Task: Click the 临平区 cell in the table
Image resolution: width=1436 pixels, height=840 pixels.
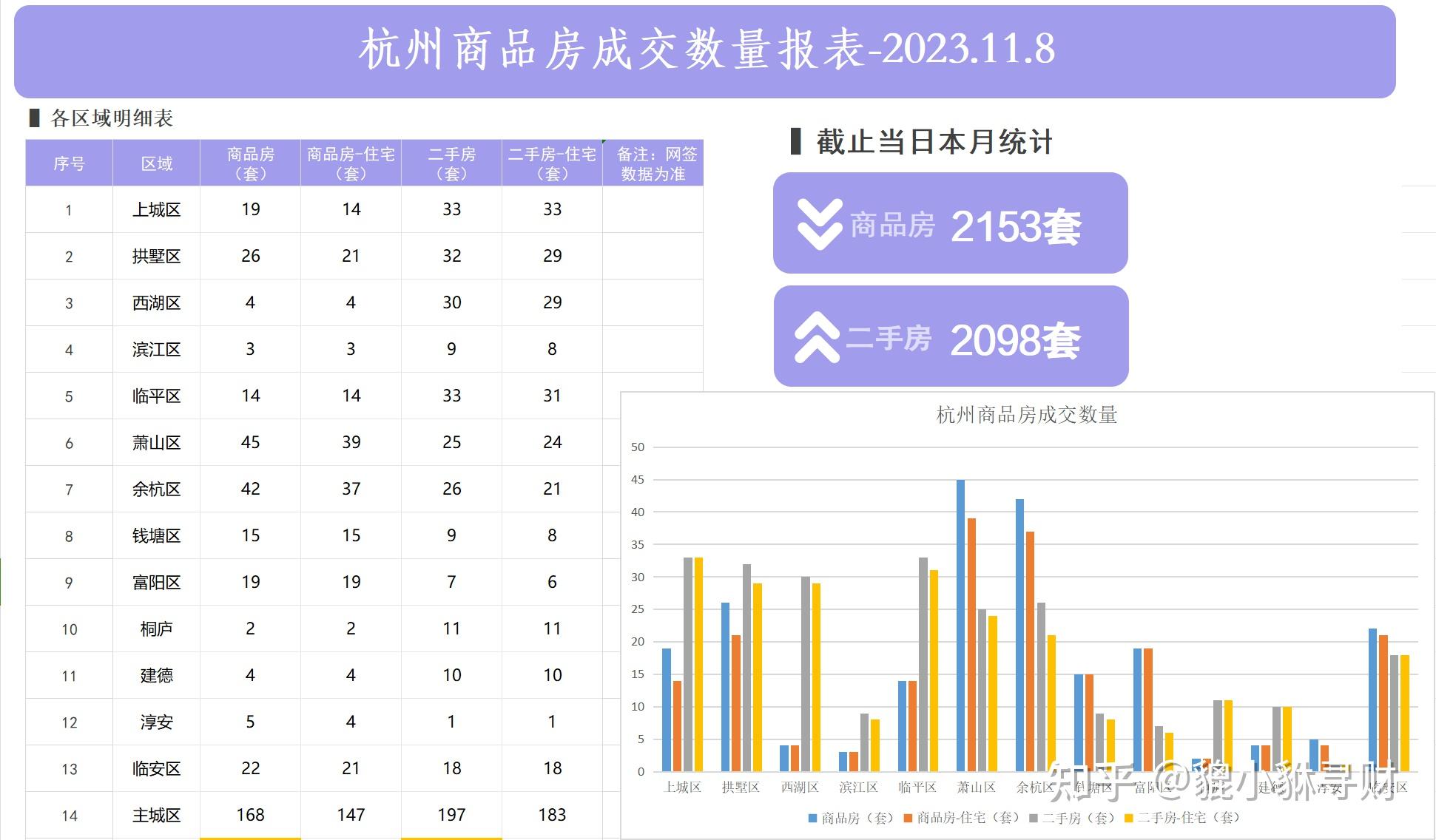Action: coord(157,396)
